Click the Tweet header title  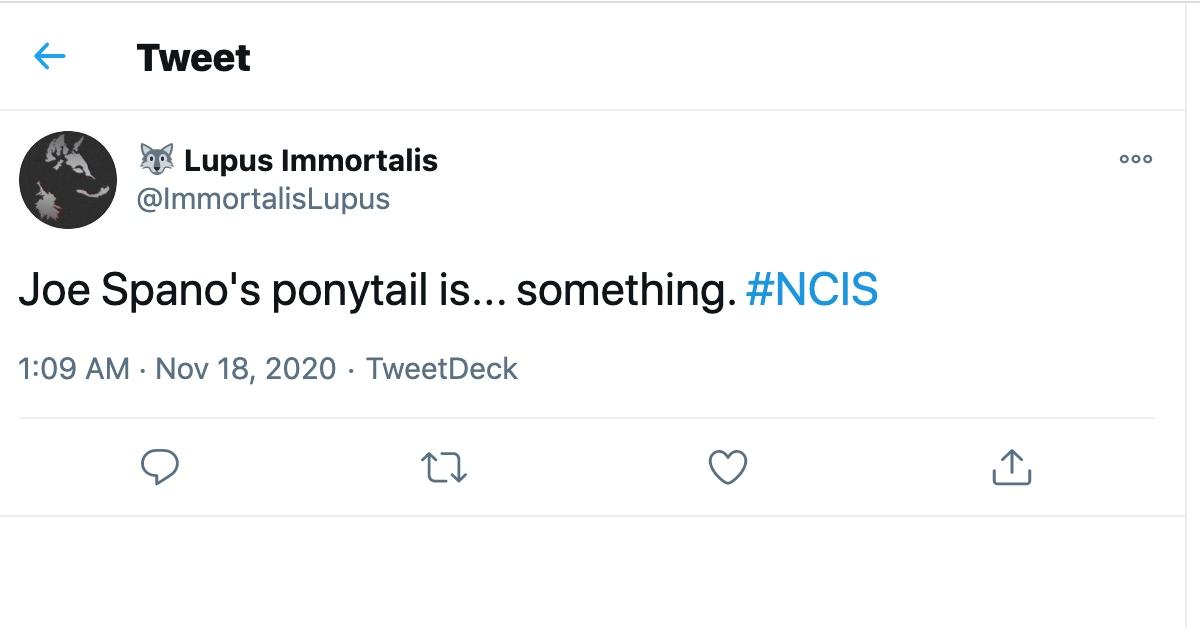tap(193, 57)
